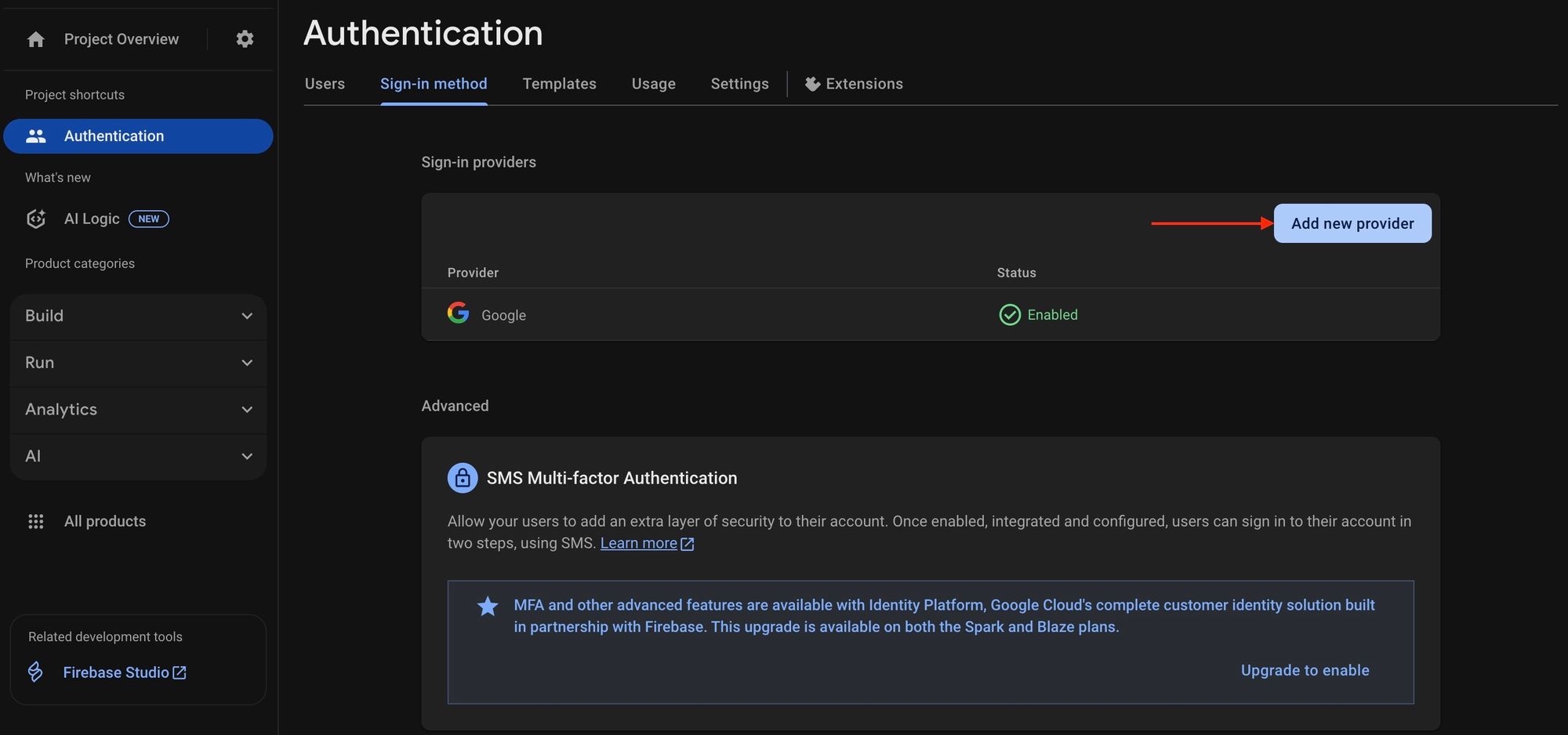This screenshot has width=1568, height=735.
Task: Open the Templates tab
Action: tap(560, 84)
